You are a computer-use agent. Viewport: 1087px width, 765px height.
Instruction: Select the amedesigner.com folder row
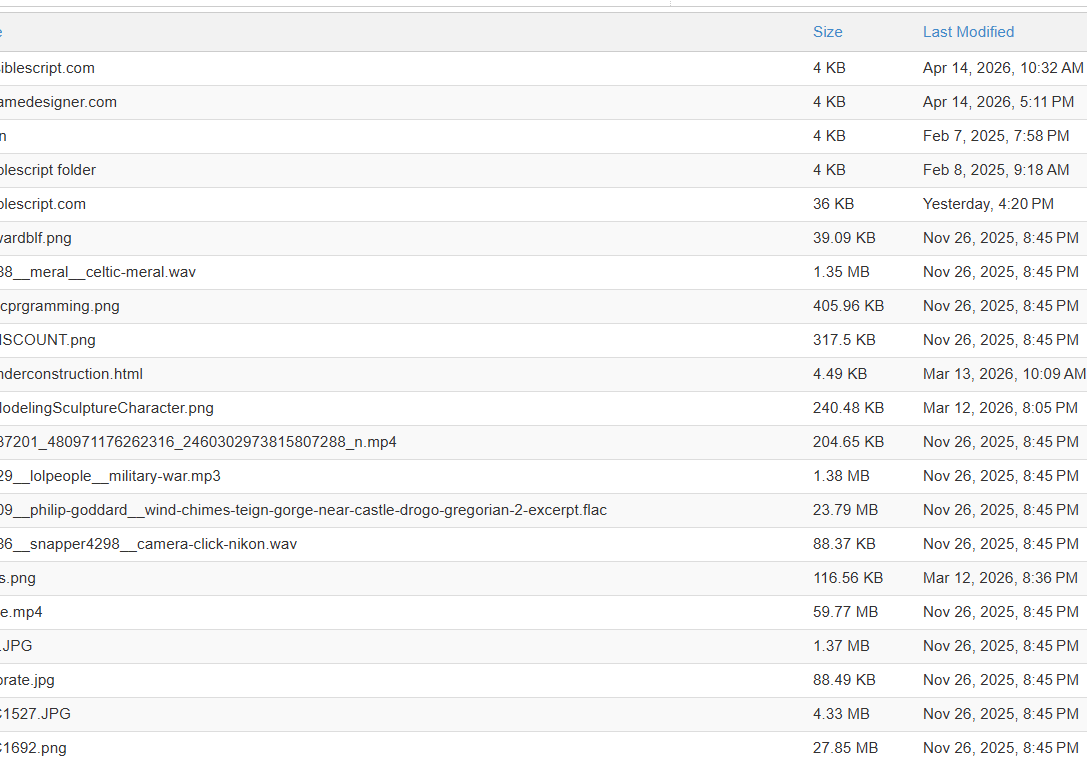[544, 103]
